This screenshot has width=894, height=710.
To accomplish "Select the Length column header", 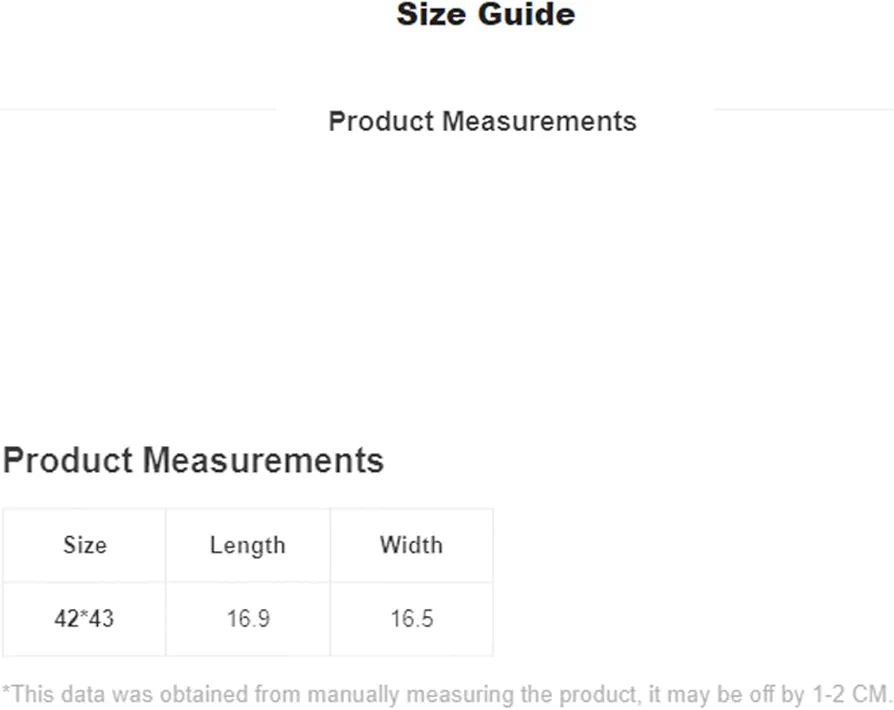I will pyautogui.click(x=247, y=545).
